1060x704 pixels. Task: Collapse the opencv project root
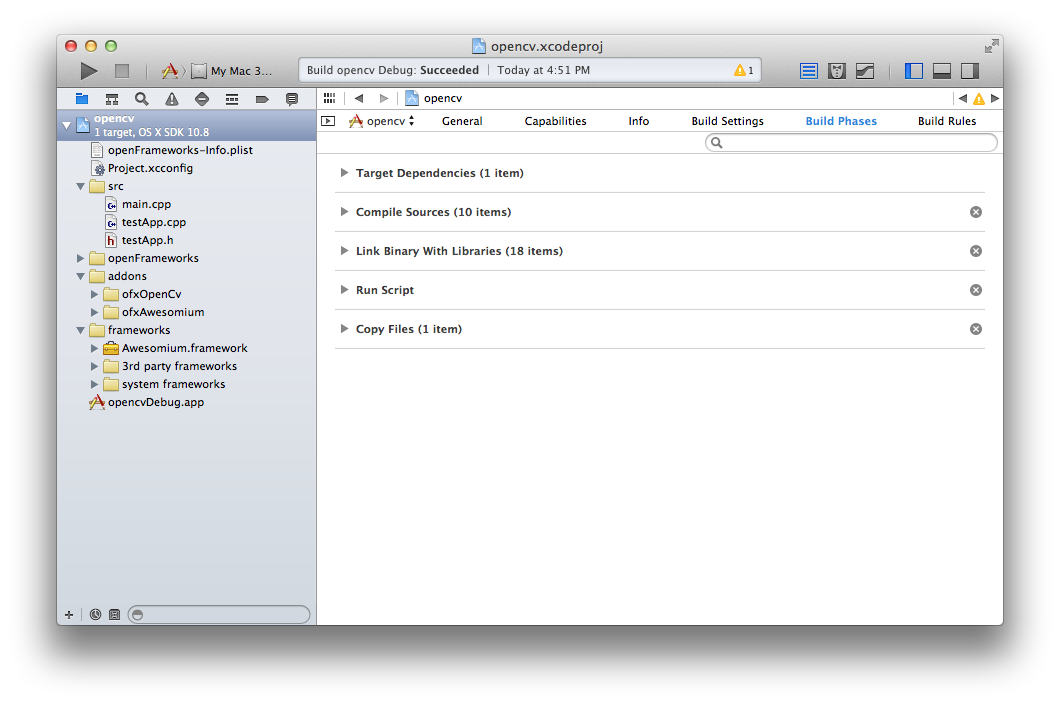tap(66, 125)
